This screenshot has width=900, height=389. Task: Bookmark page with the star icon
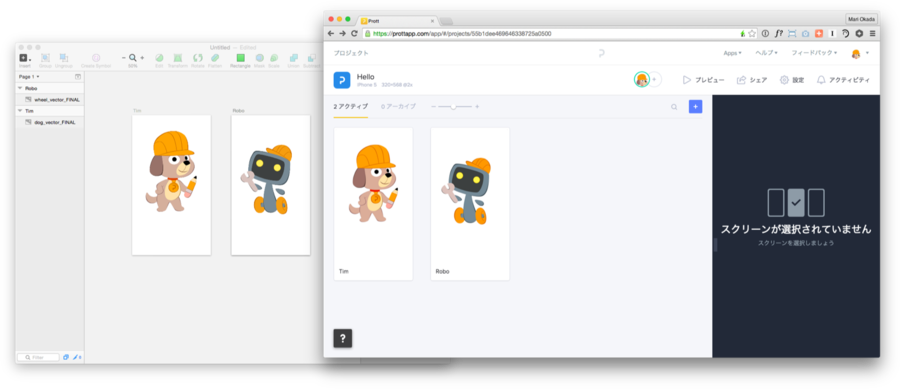[752, 33]
